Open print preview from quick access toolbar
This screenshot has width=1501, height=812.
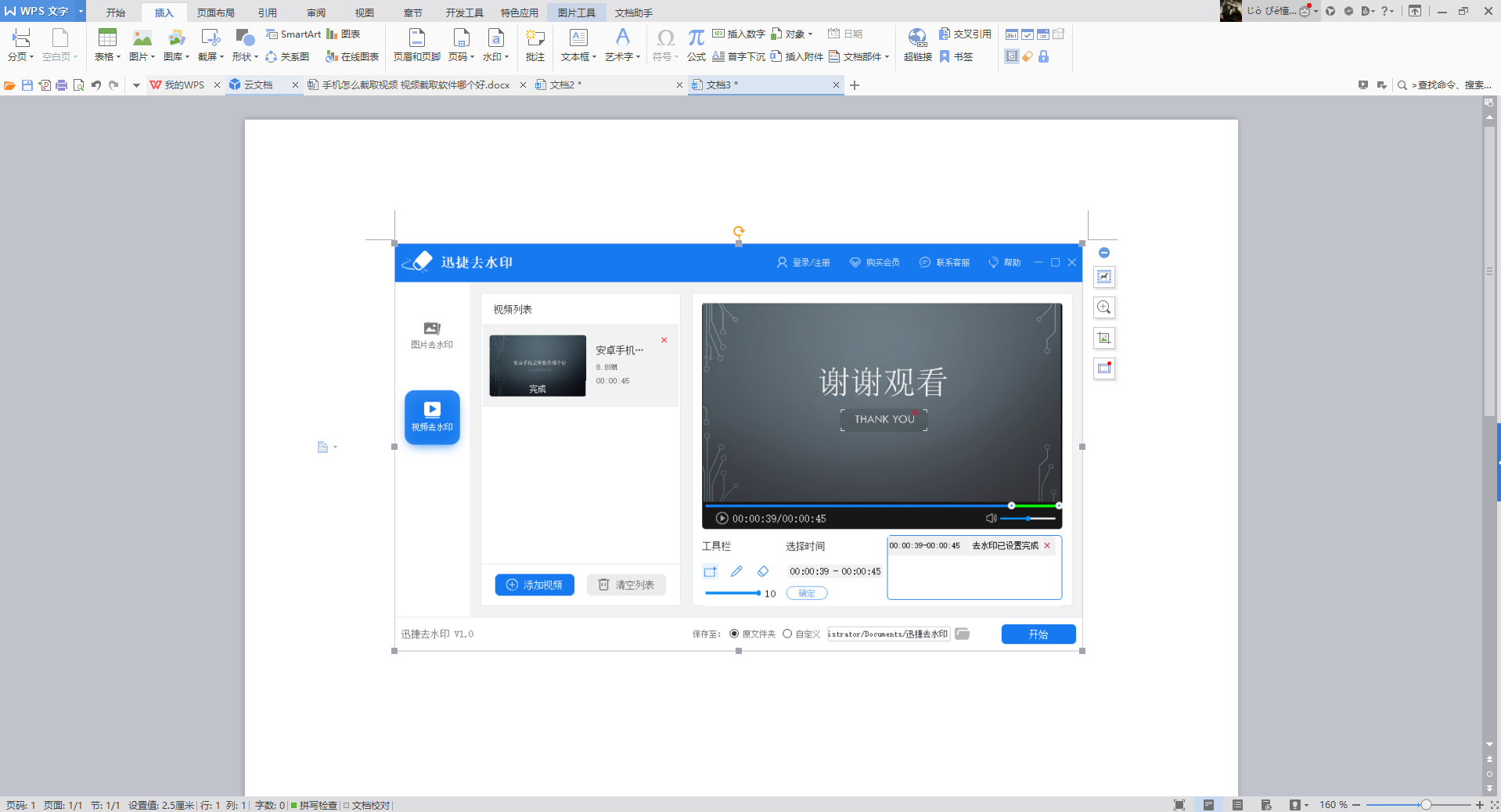coord(78,85)
